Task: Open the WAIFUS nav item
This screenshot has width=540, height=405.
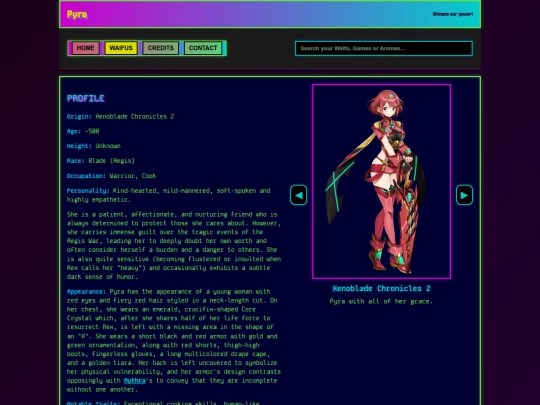Action: click(121, 48)
